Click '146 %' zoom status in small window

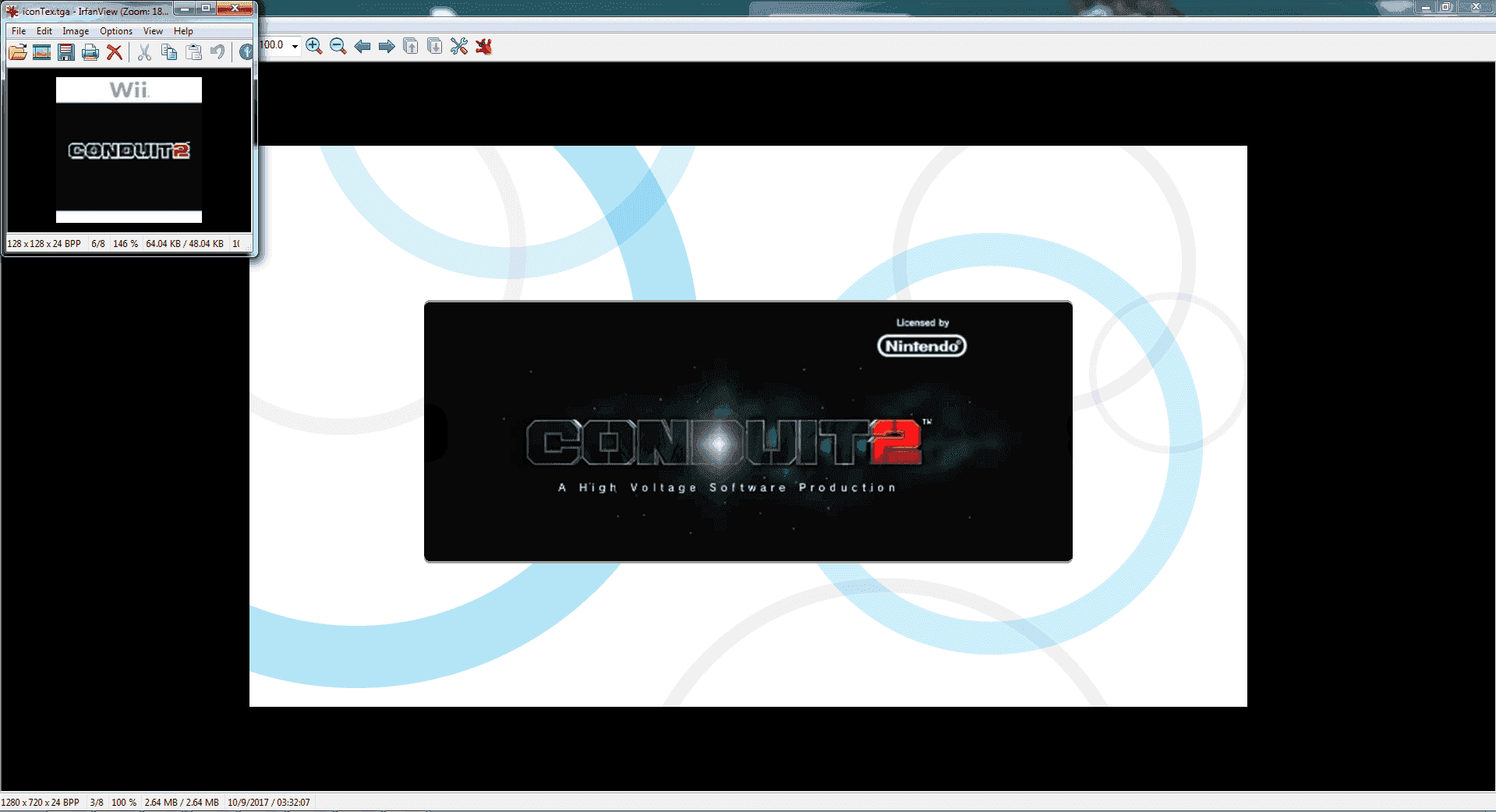[x=126, y=244]
